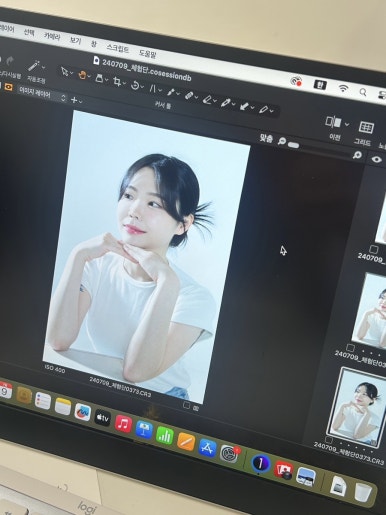Open Reminders app in the Dock
Image resolution: width=386 pixels, height=515 pixels.
(43, 401)
